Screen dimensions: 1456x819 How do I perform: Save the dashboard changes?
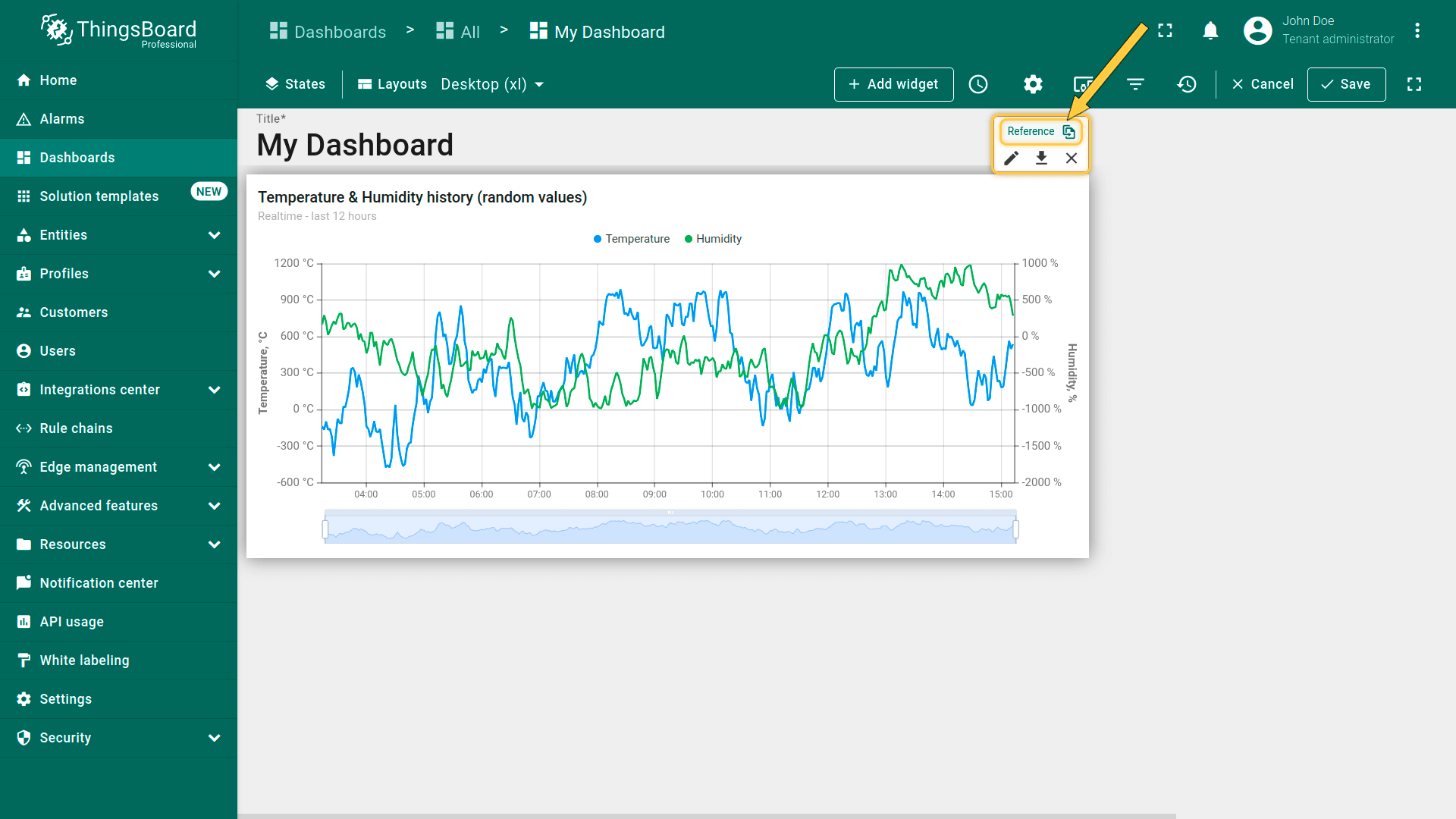point(1346,84)
